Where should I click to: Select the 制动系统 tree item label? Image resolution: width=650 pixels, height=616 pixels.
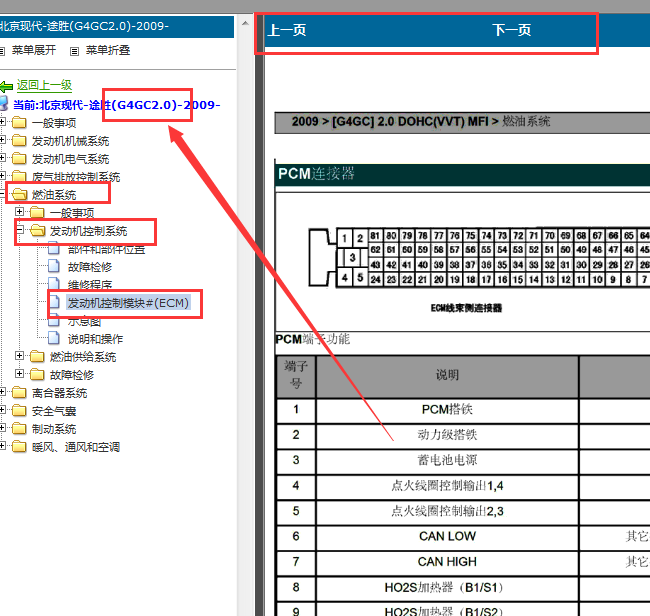(54, 429)
